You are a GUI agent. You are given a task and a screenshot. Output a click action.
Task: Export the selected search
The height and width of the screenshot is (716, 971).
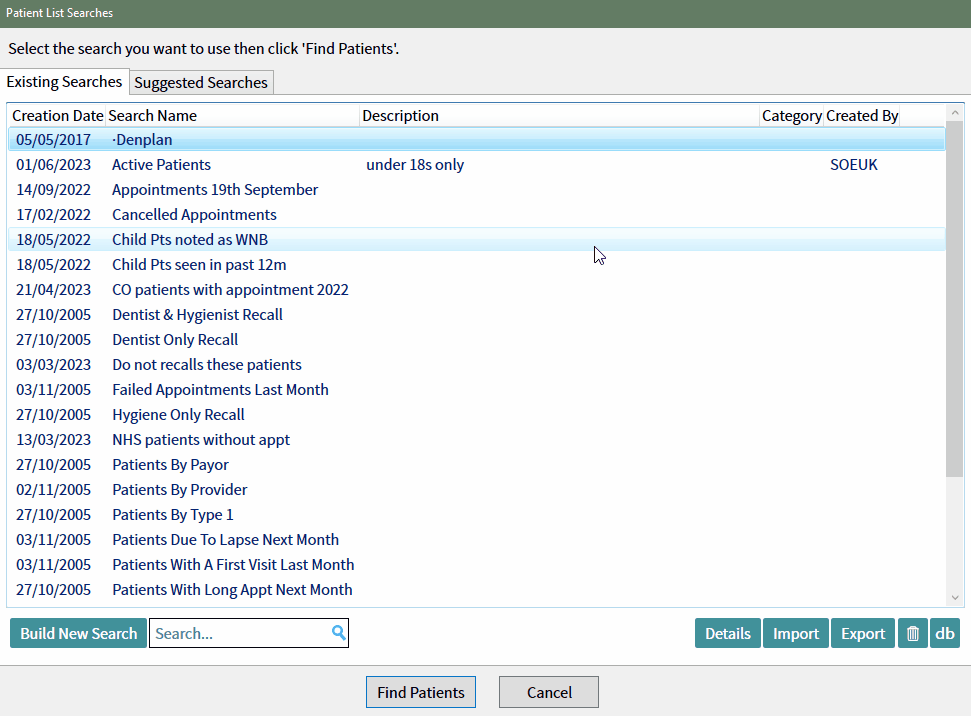[x=862, y=633]
